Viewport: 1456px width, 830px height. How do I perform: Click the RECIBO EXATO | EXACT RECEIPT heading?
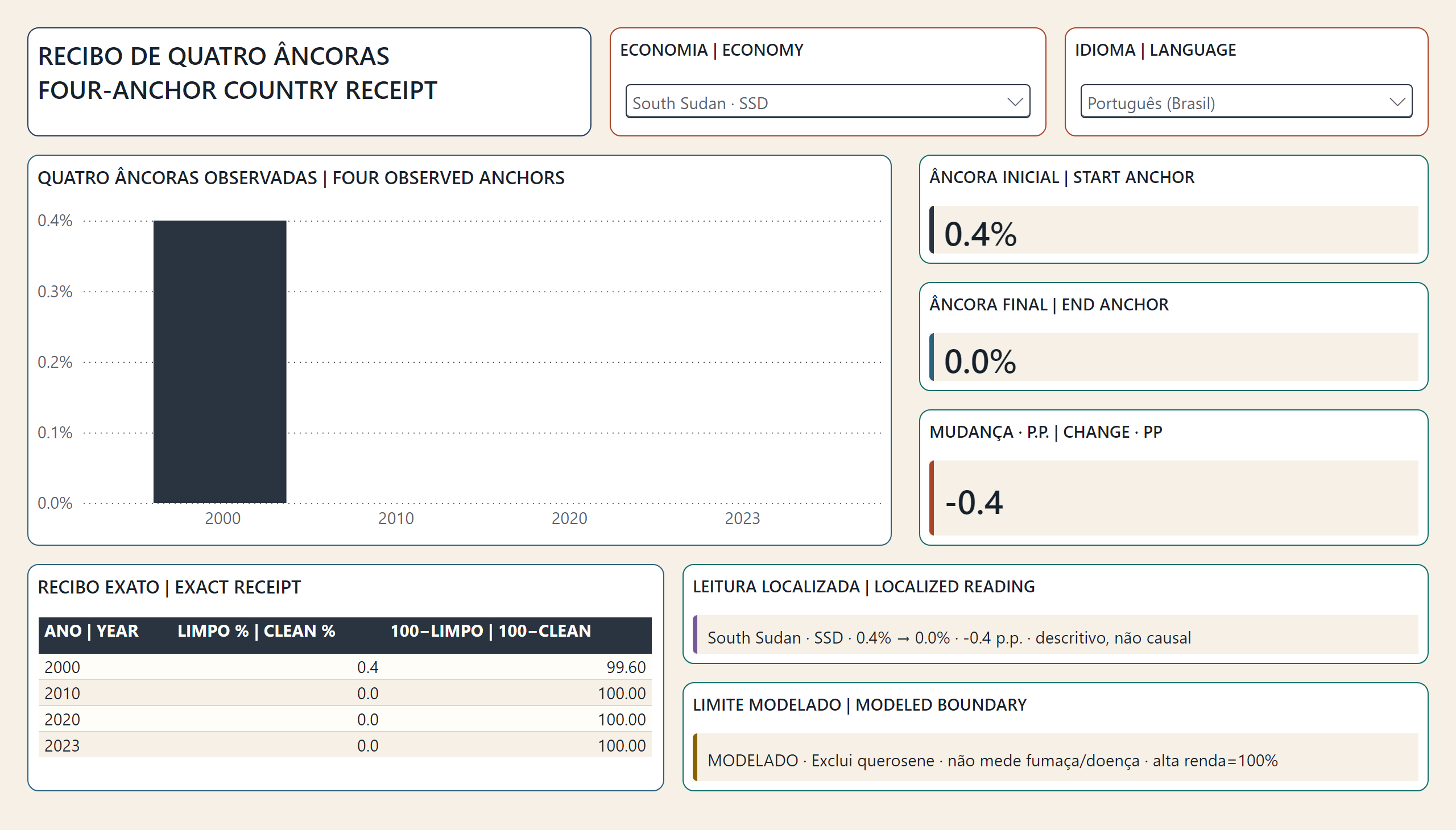pyautogui.click(x=169, y=587)
